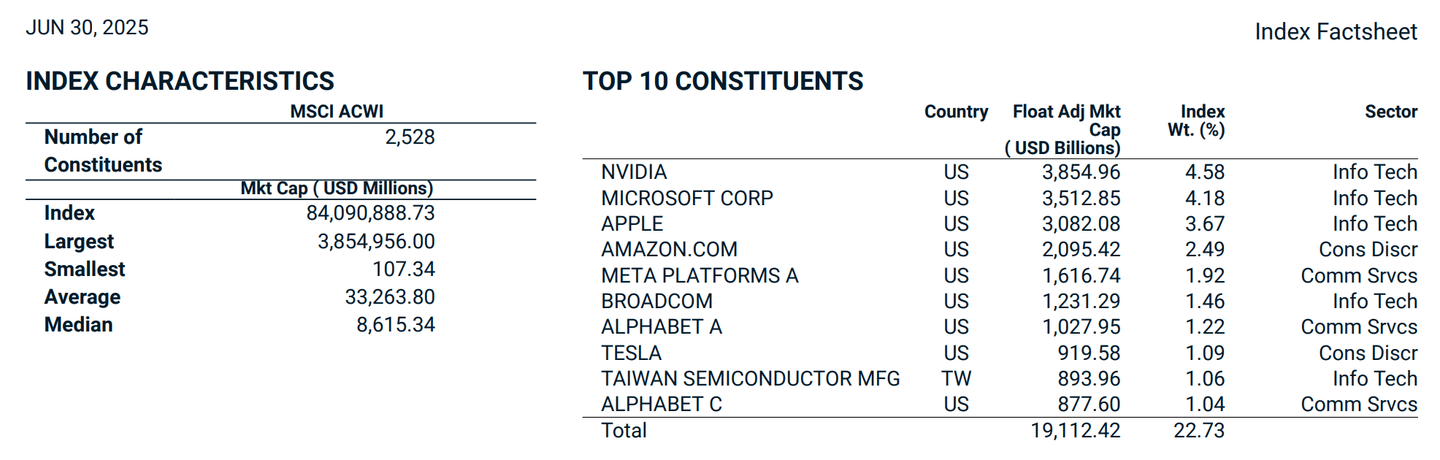Click the Smallest row label

pyautogui.click(x=85, y=269)
